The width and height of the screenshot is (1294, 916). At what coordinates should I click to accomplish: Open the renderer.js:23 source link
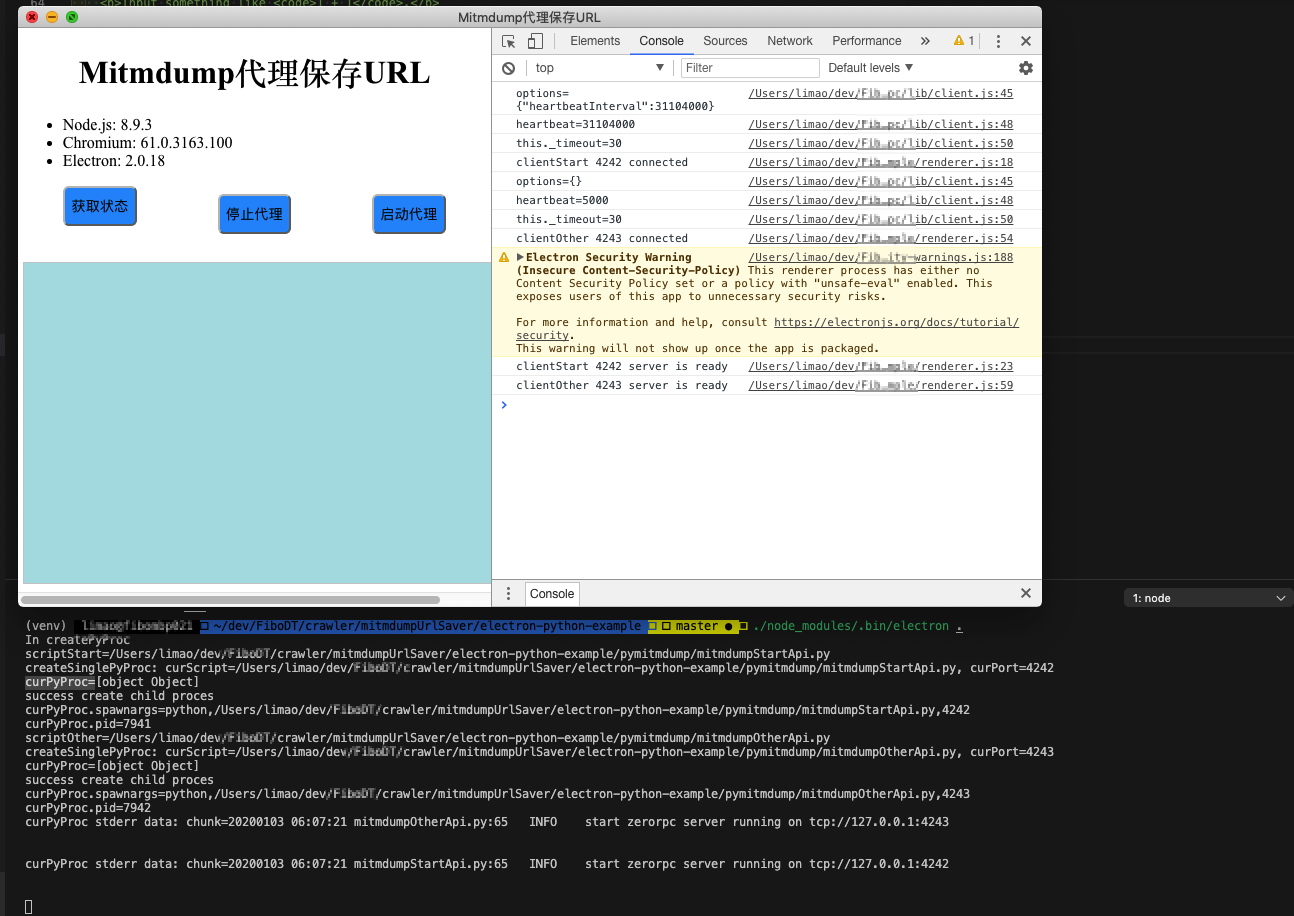click(881, 366)
